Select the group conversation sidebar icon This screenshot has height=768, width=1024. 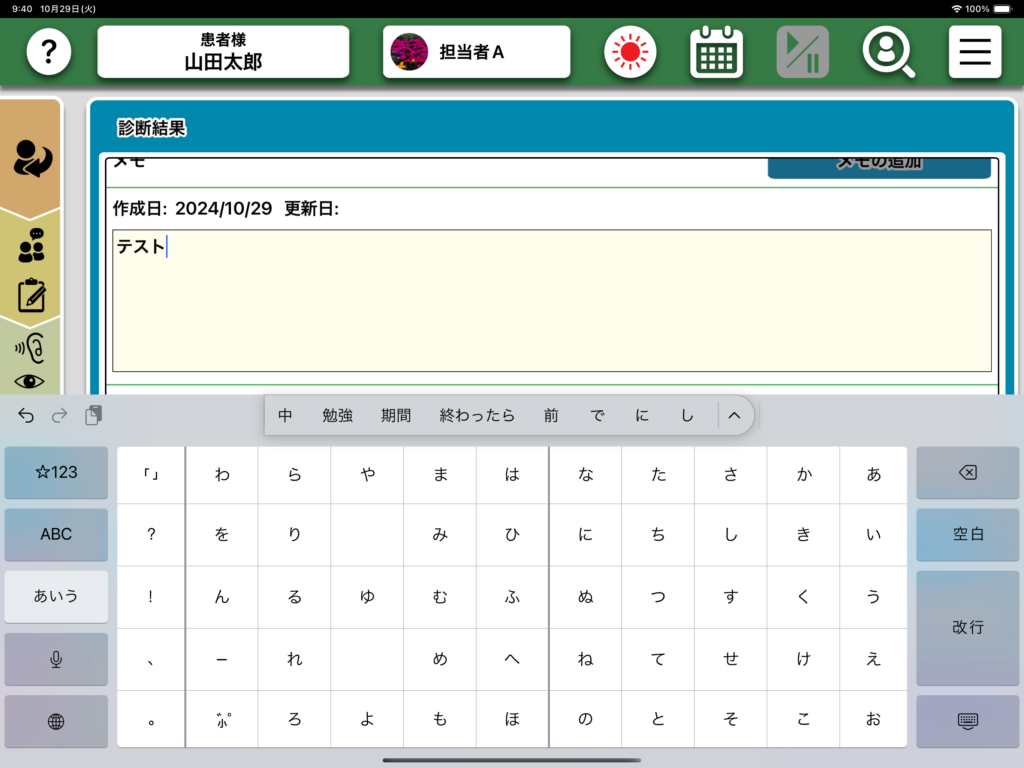tap(32, 245)
